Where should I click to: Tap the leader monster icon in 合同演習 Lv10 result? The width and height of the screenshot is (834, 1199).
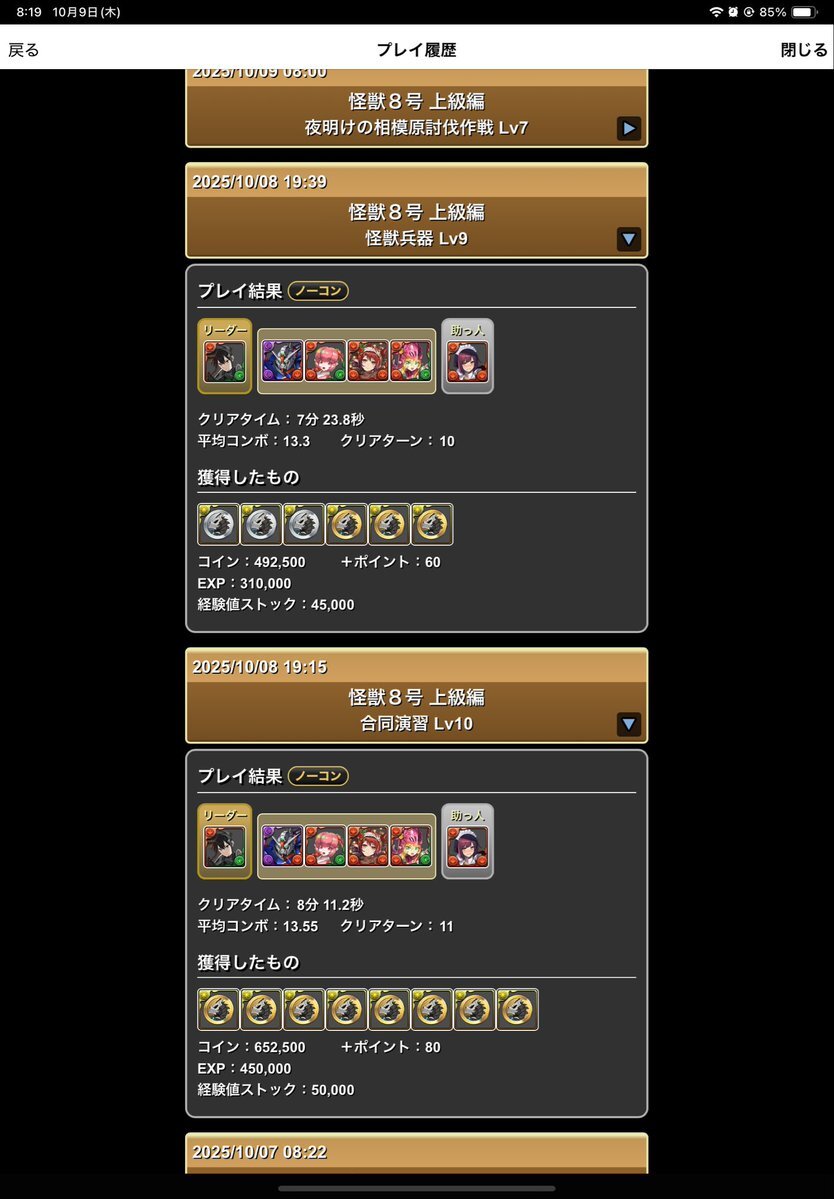[x=225, y=846]
